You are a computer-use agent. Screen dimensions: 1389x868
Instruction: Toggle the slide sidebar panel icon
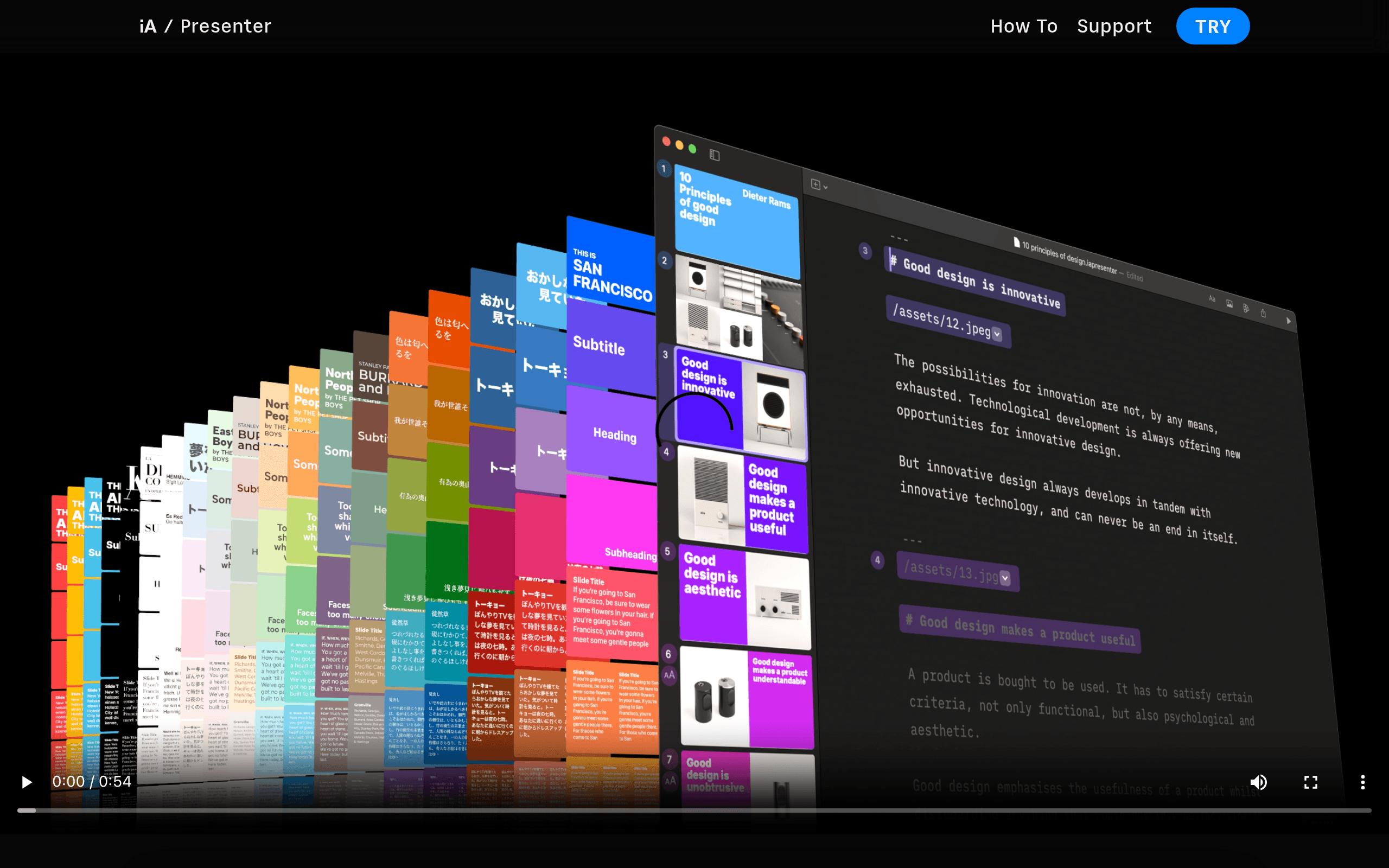coord(715,155)
